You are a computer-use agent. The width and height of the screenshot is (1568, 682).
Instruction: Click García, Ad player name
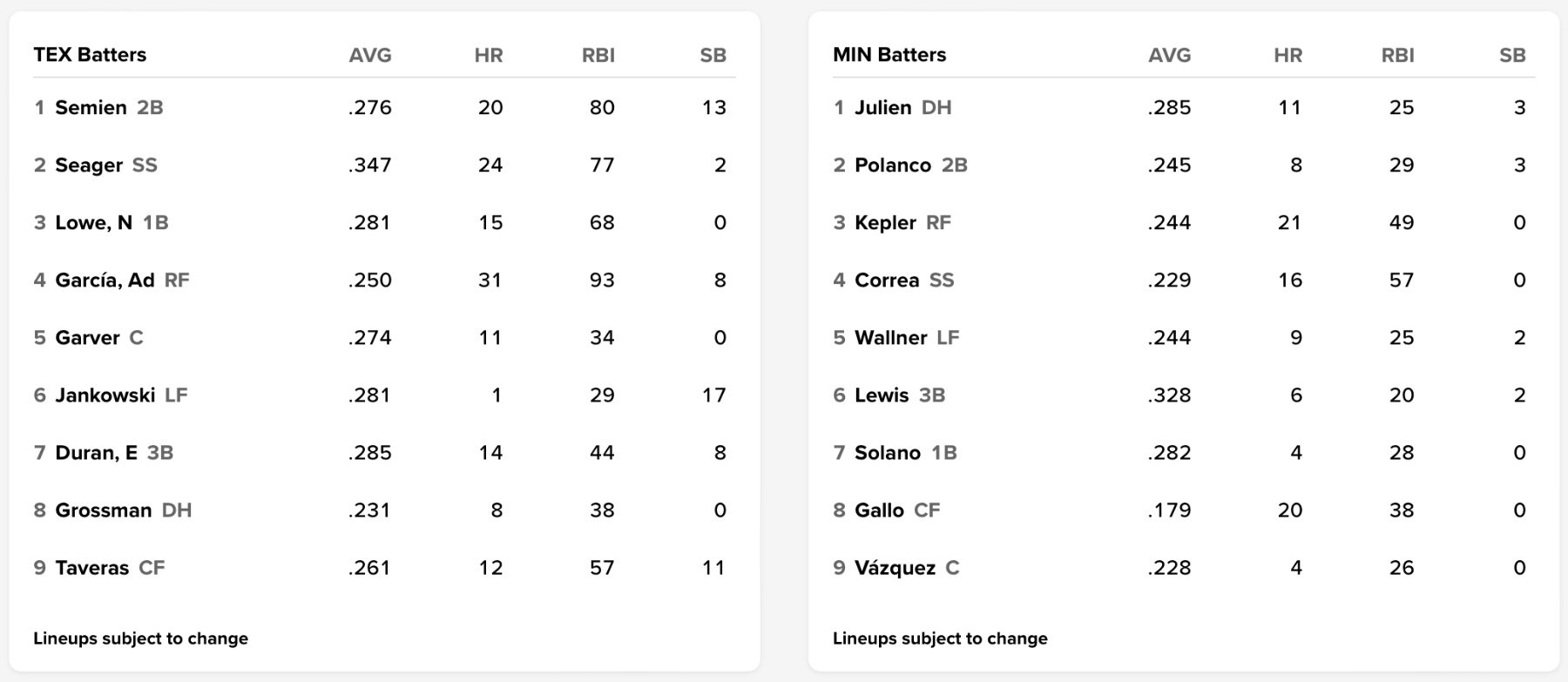coord(105,280)
